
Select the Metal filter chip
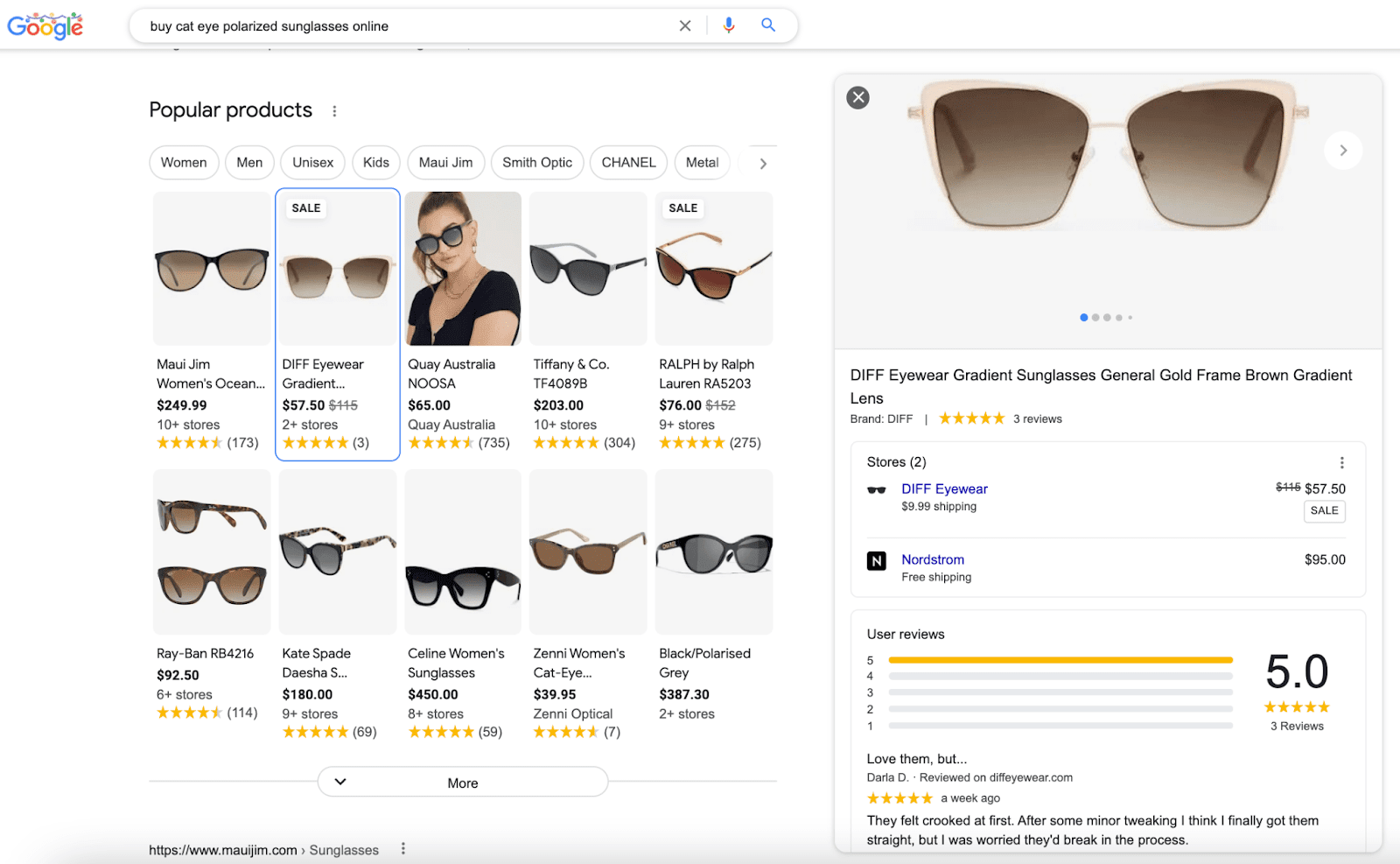[702, 163]
